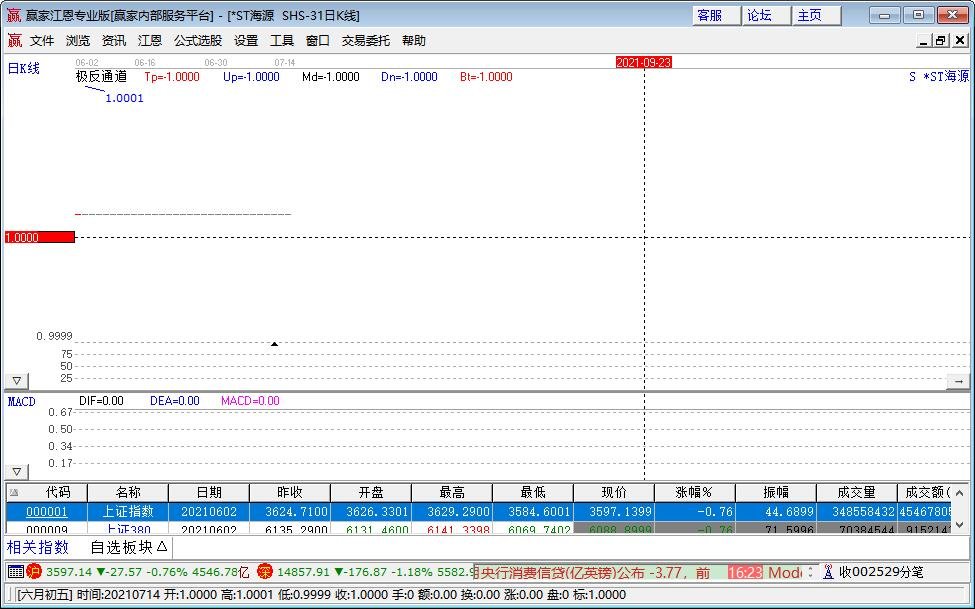Switch to the 自选板块 tab

(x=129, y=547)
